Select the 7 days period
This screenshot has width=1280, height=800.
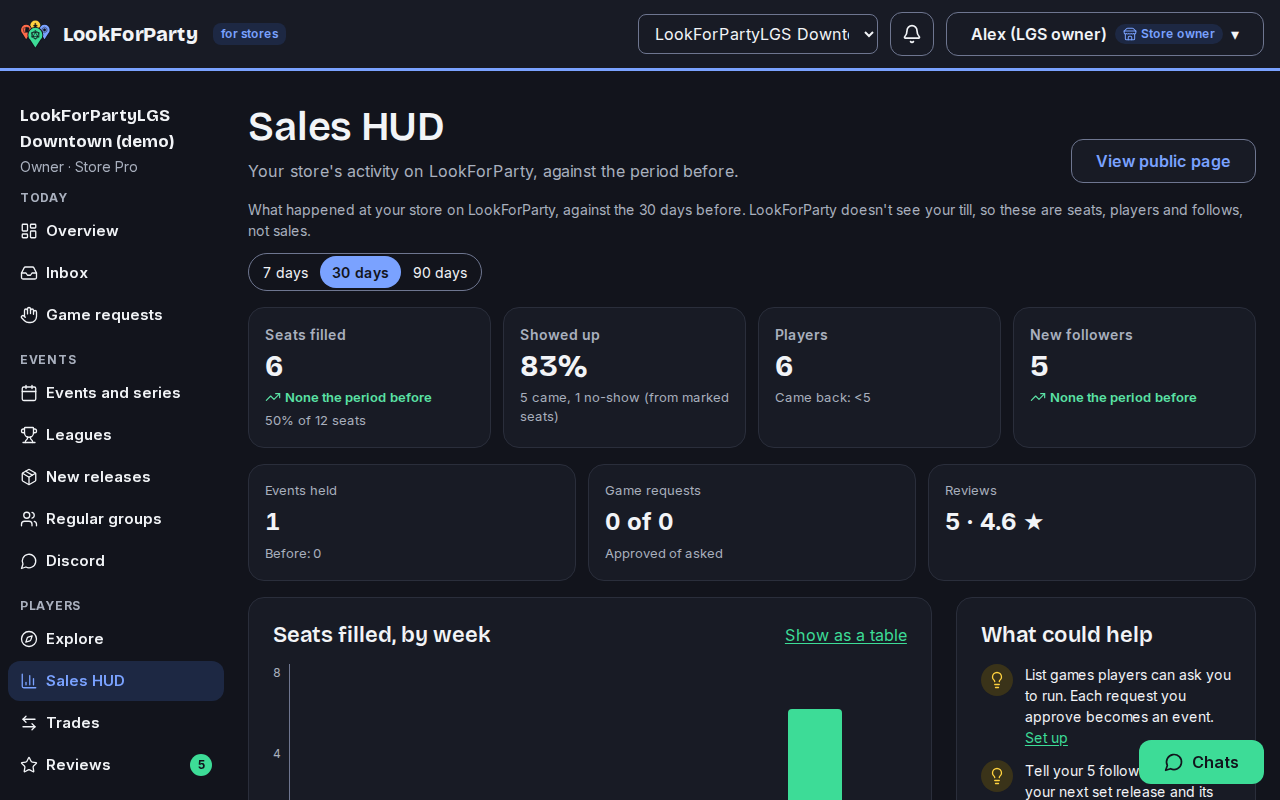(x=285, y=272)
